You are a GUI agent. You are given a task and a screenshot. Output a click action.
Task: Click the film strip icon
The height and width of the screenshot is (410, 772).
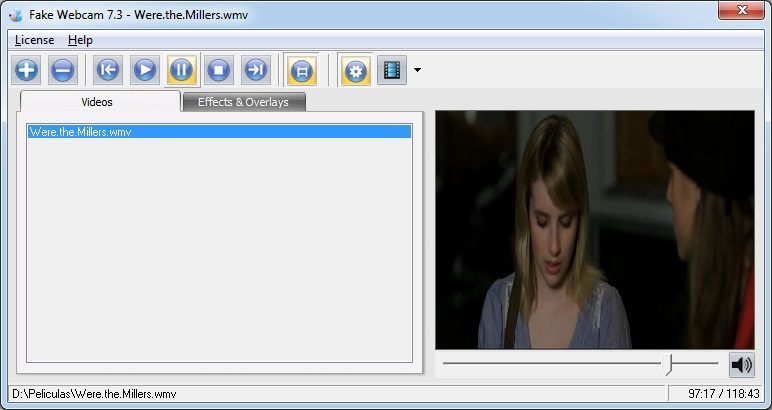[x=392, y=70]
